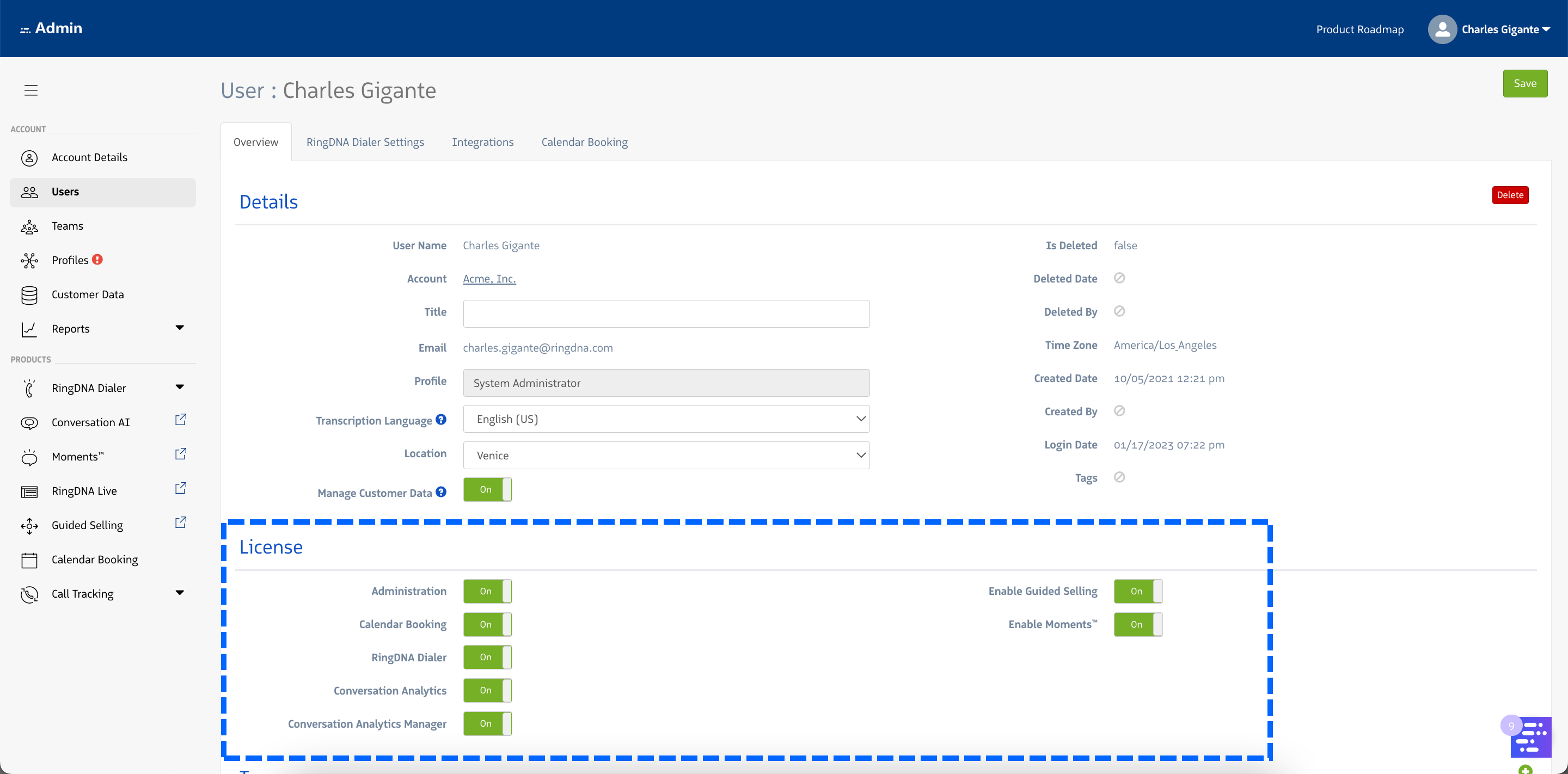Turn off Enable Guided Selling

(1138, 591)
